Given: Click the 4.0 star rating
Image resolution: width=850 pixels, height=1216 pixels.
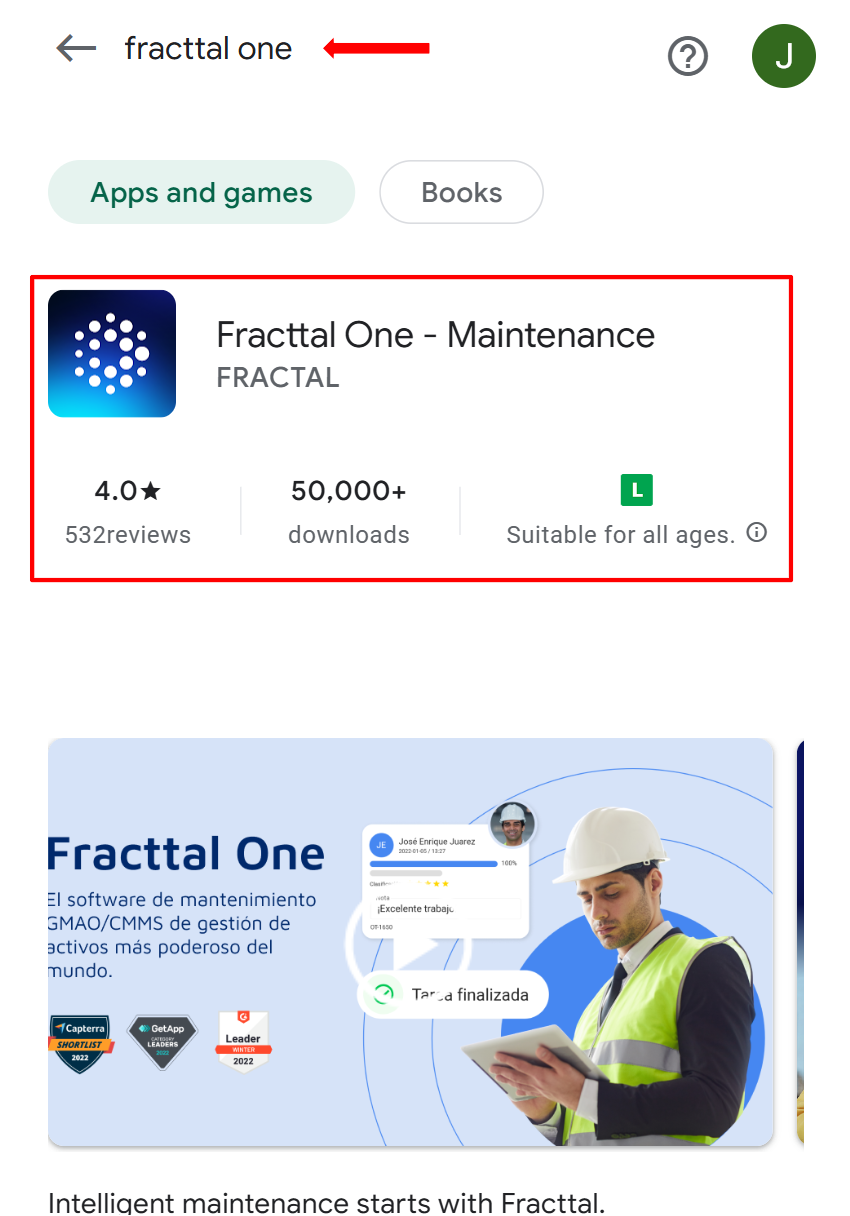Looking at the screenshot, I should click(x=127, y=491).
